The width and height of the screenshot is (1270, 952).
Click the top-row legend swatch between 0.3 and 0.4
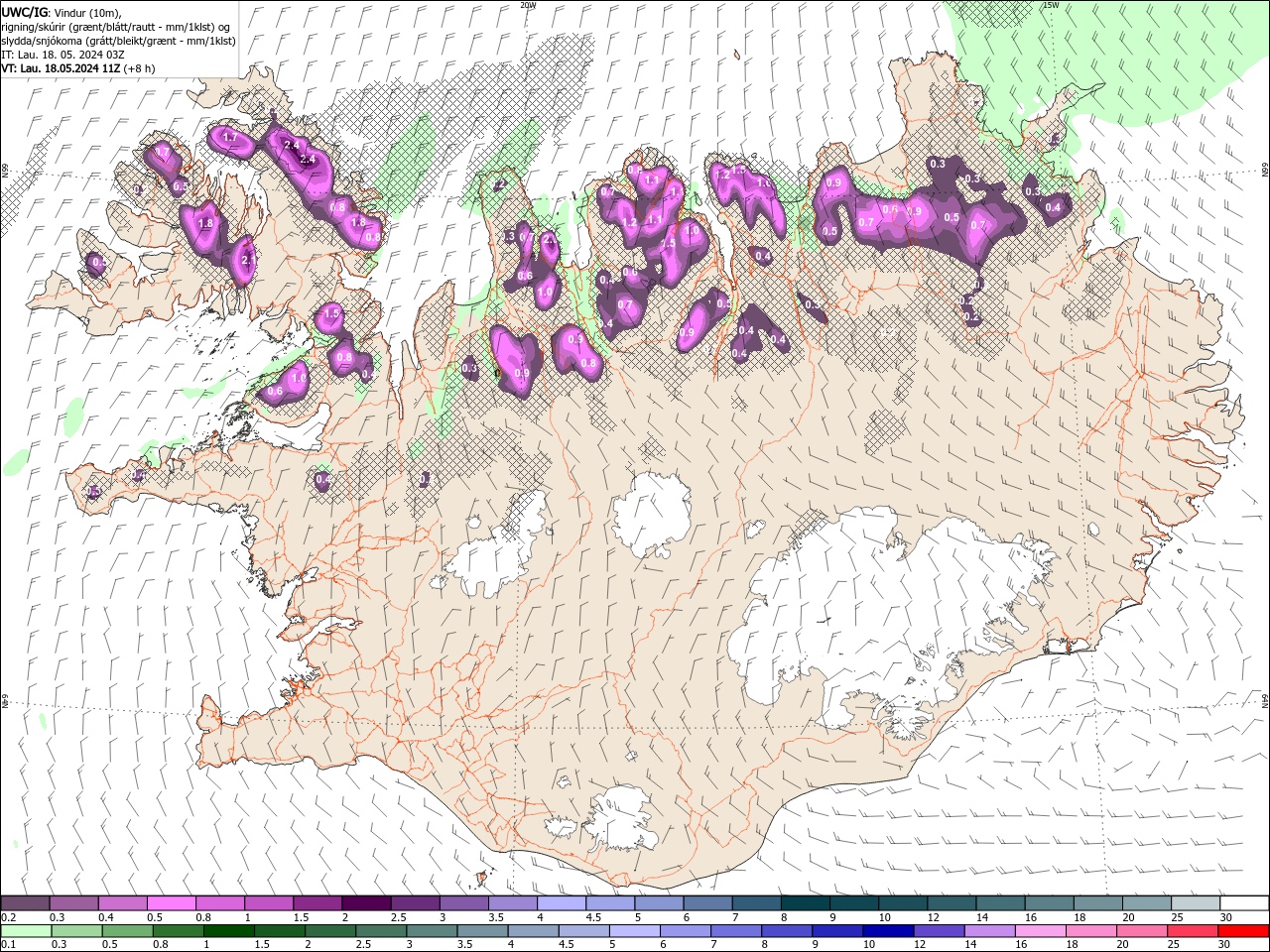coord(73,903)
